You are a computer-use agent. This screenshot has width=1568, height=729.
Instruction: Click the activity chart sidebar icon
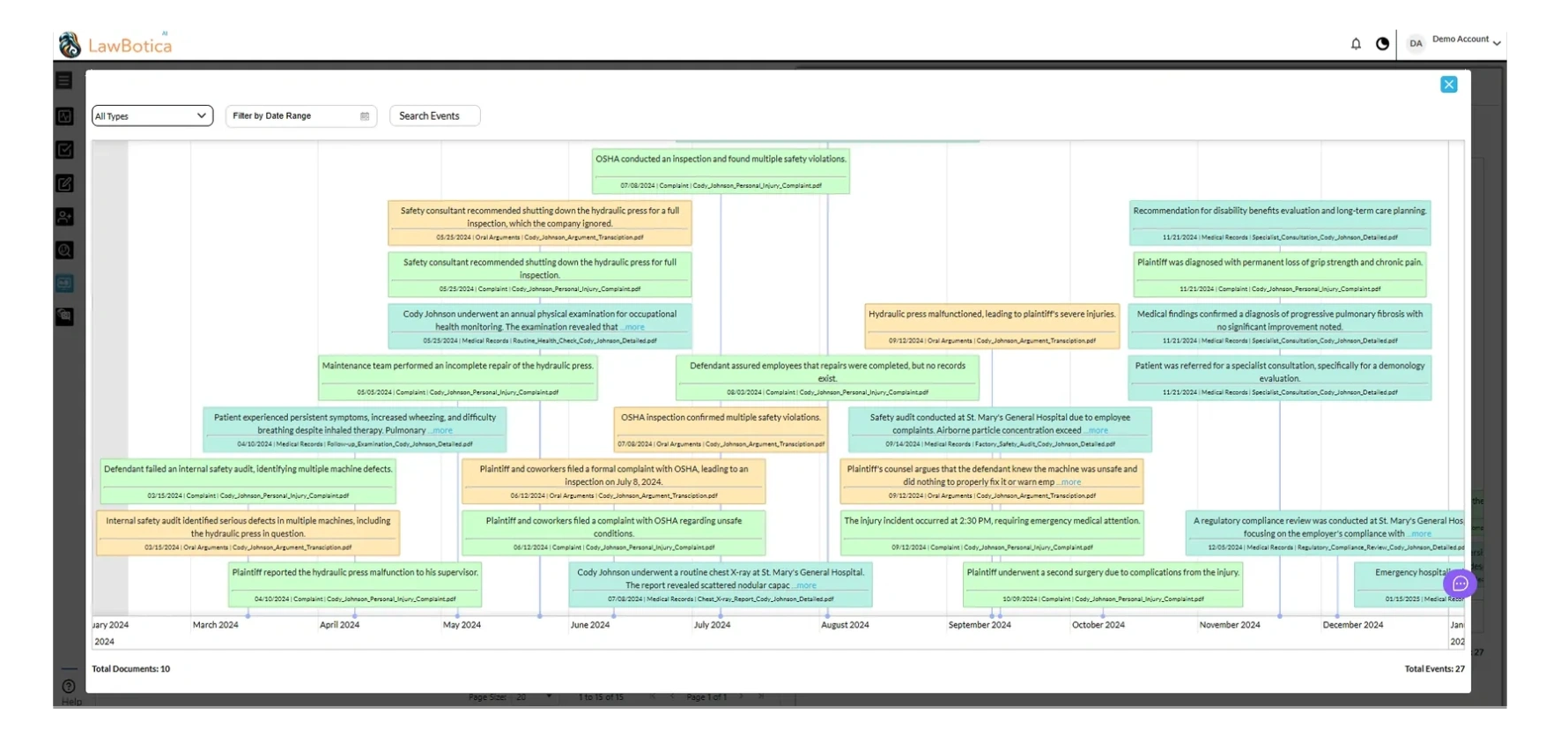[64, 116]
